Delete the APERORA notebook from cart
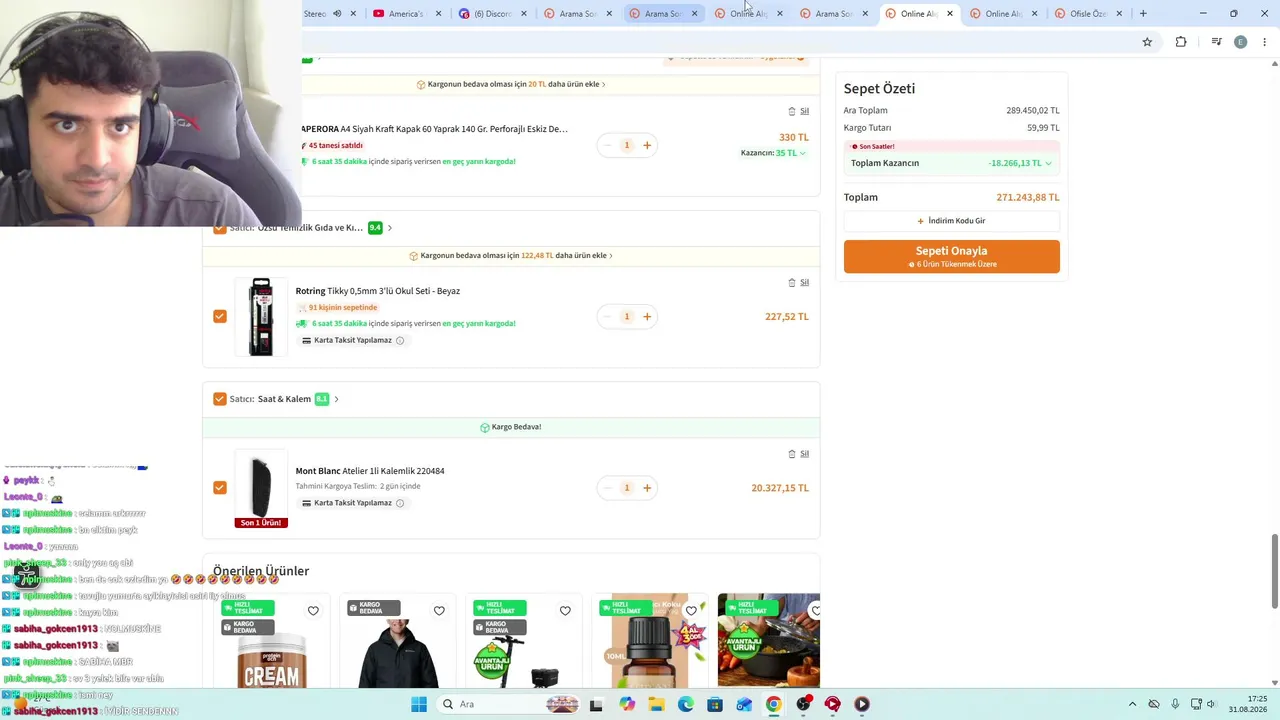 (798, 111)
